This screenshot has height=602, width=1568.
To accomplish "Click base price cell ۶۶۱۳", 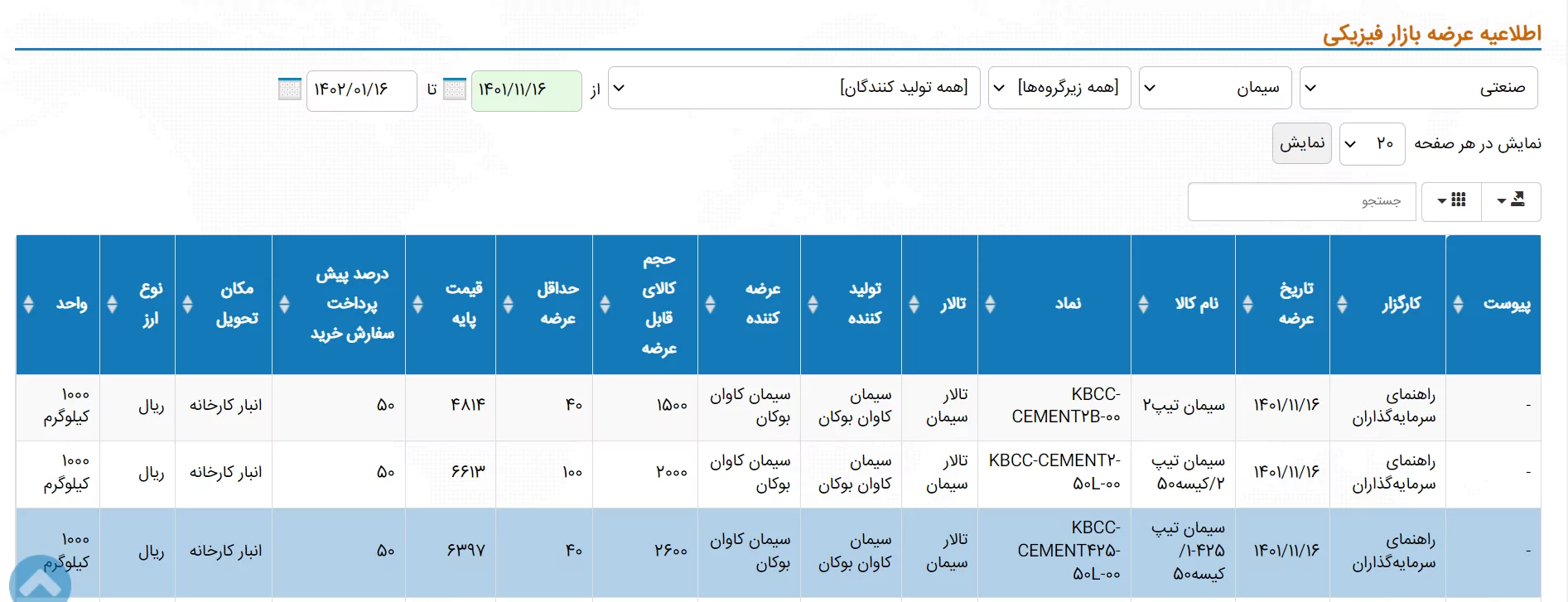I will tap(451, 473).
